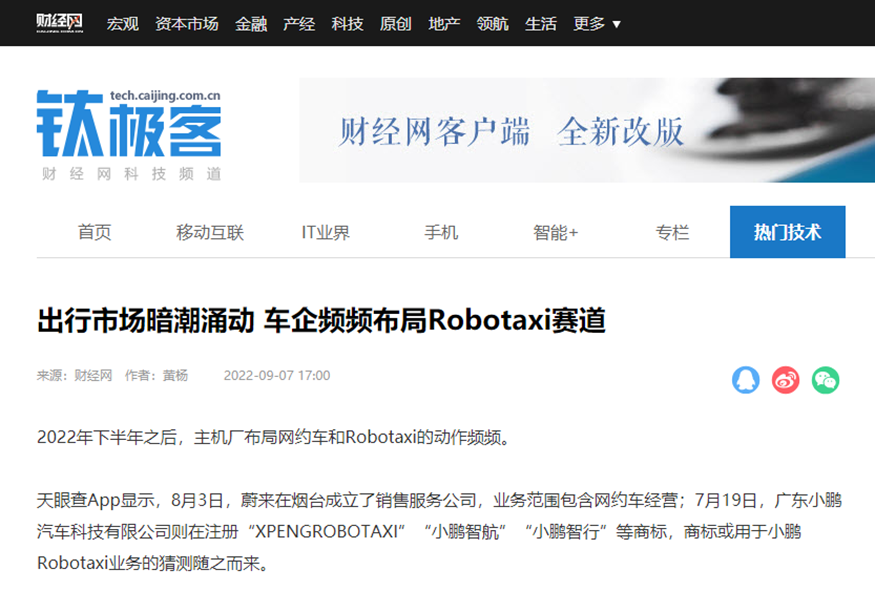This screenshot has height=591, width=875.
Task: Click the paragraph starting 天眼查App显示
Action: point(439,532)
